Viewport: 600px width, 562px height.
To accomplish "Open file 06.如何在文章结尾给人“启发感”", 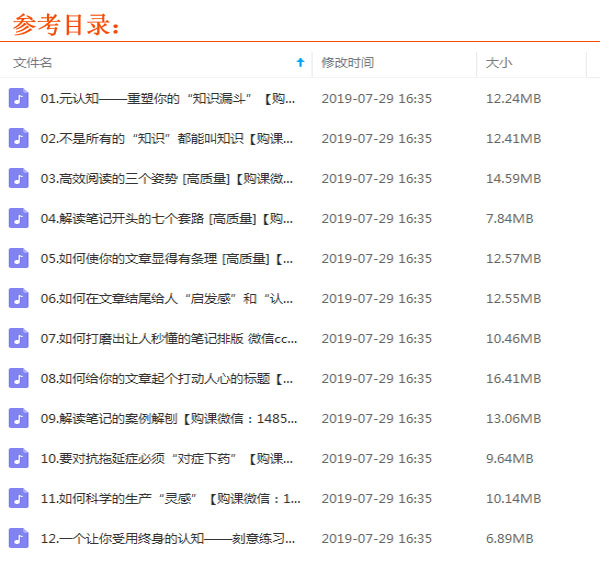I will (x=167, y=298).
